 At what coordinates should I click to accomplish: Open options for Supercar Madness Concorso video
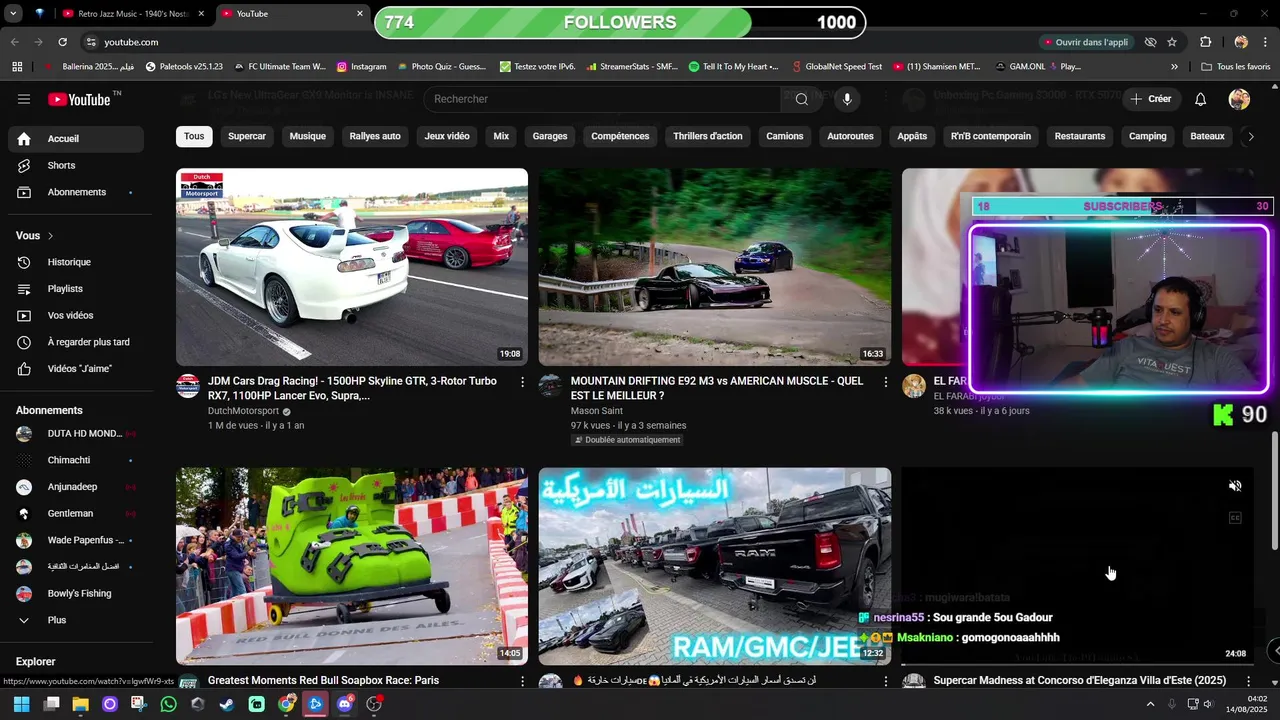pos(1248,681)
